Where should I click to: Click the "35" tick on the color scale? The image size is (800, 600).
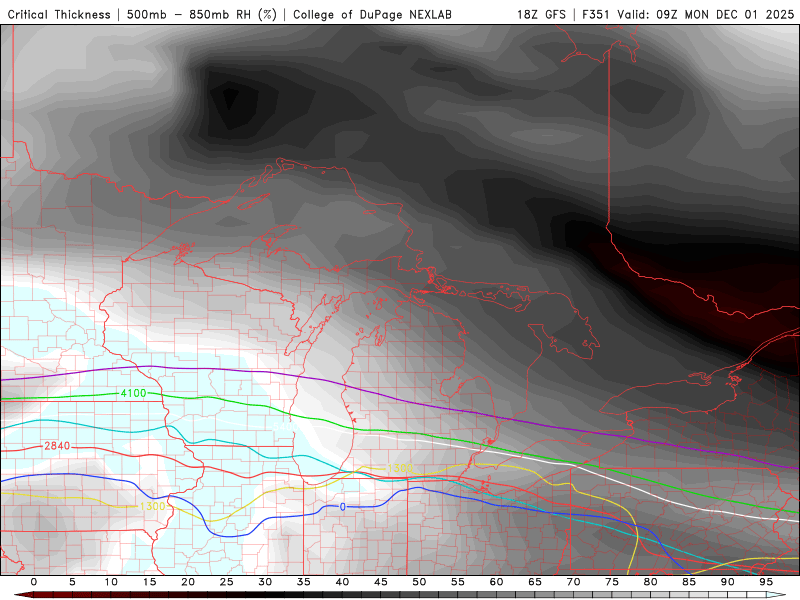304,582
